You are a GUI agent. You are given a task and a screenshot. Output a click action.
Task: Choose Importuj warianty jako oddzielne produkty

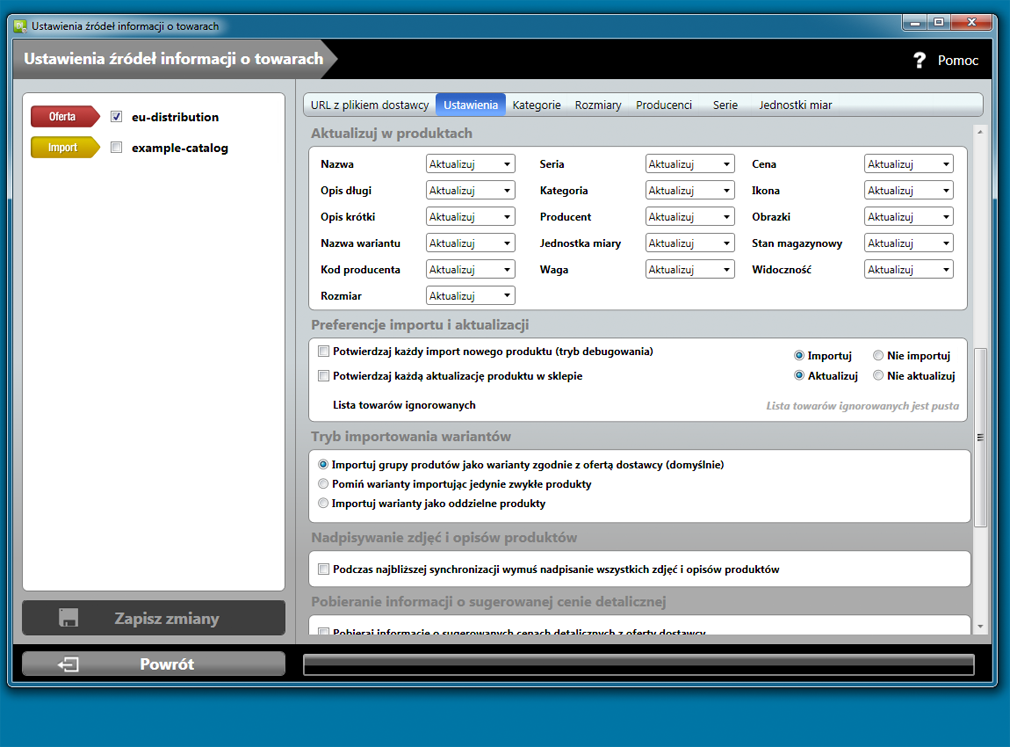coord(323,503)
